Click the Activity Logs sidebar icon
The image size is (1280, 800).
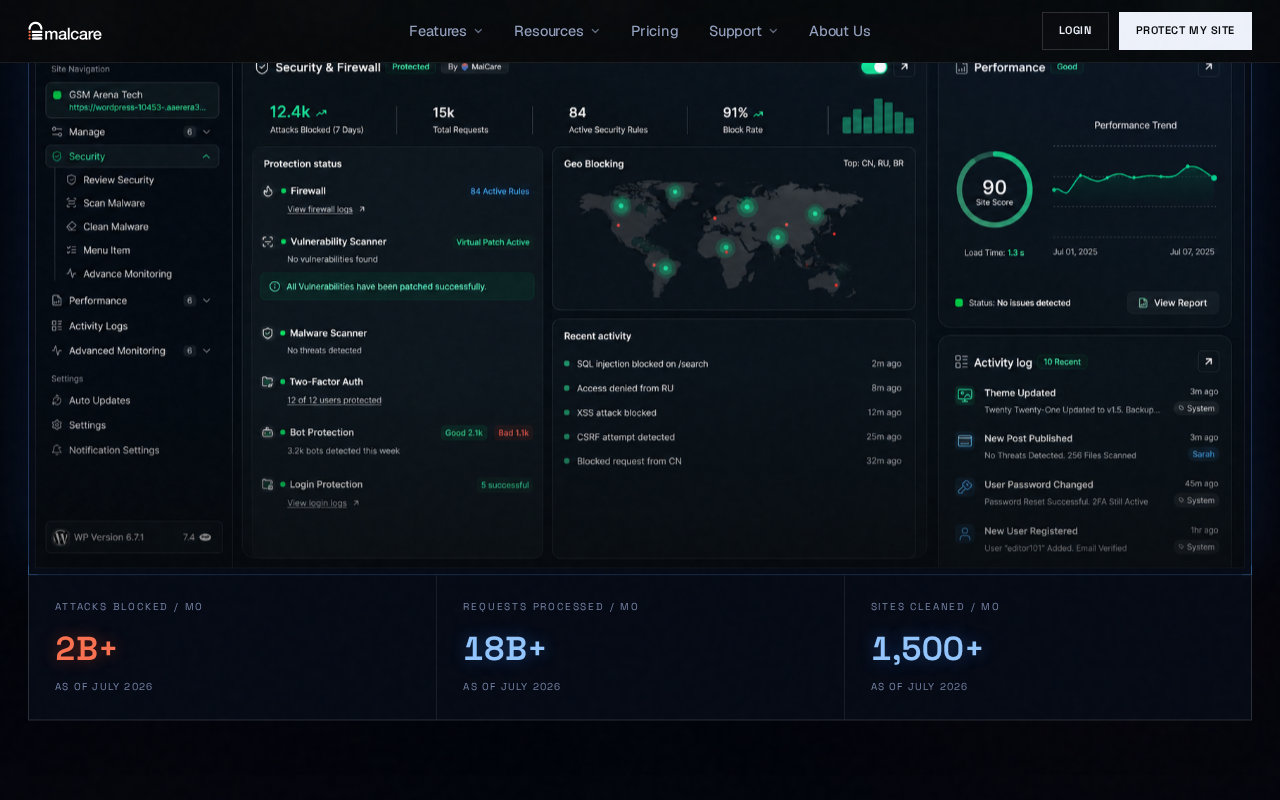coord(57,326)
